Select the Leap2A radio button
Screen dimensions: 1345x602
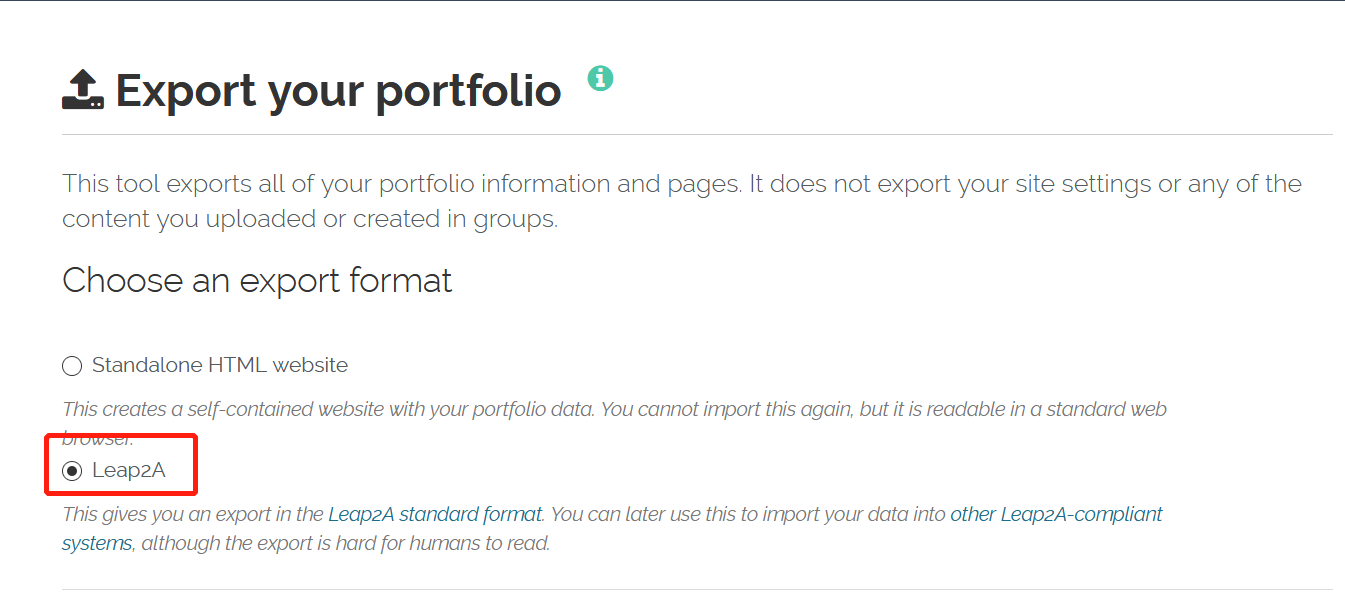pos(72,471)
